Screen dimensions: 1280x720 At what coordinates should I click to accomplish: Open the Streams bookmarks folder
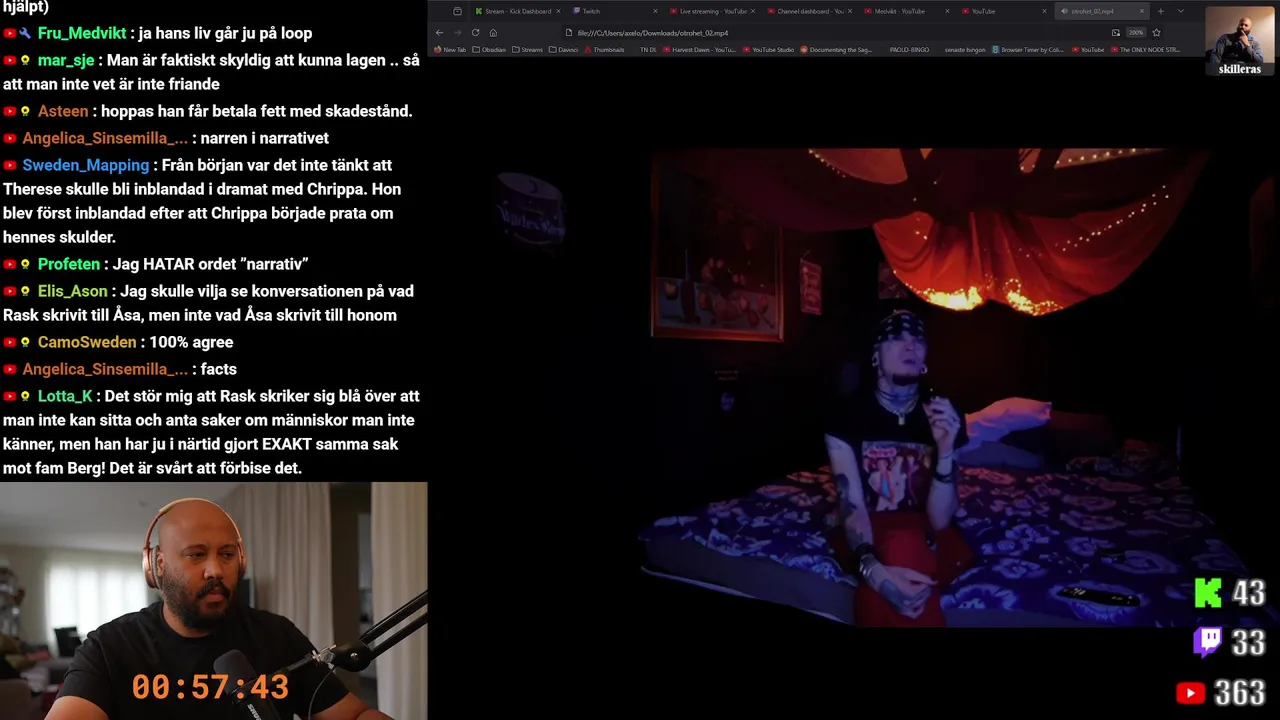(x=527, y=49)
